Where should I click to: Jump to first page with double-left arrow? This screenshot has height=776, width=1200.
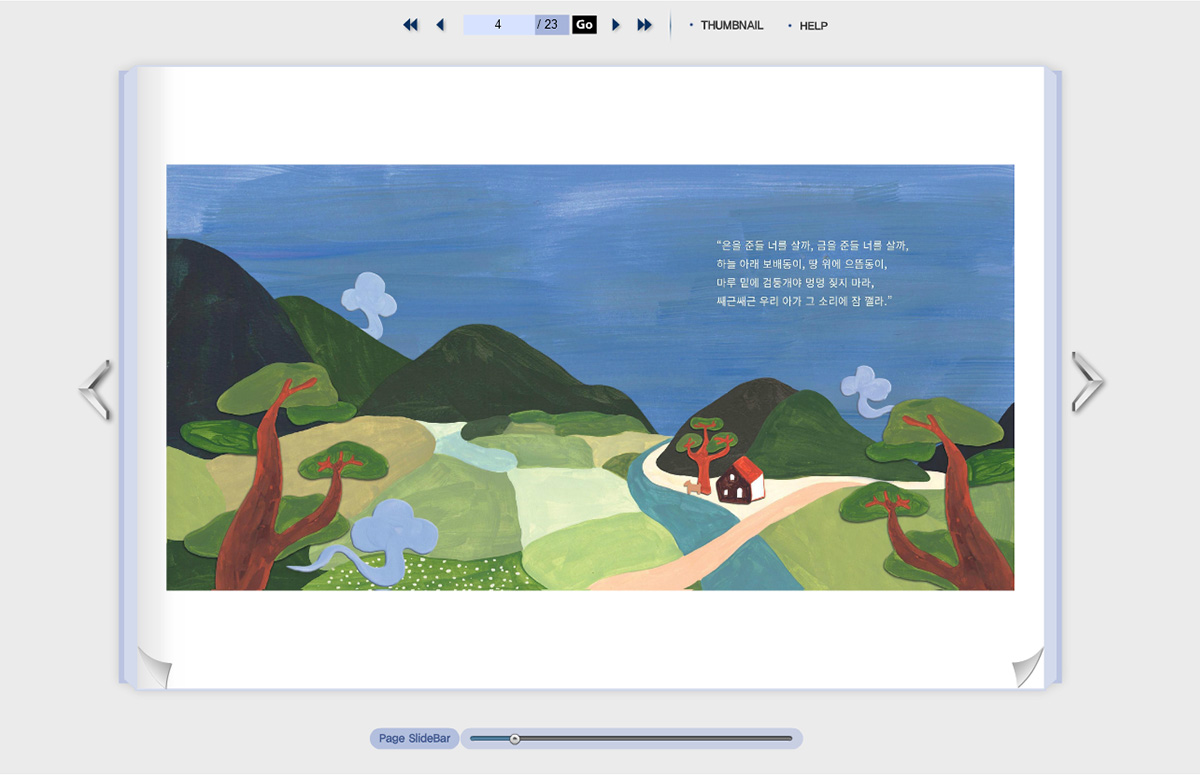(x=410, y=25)
